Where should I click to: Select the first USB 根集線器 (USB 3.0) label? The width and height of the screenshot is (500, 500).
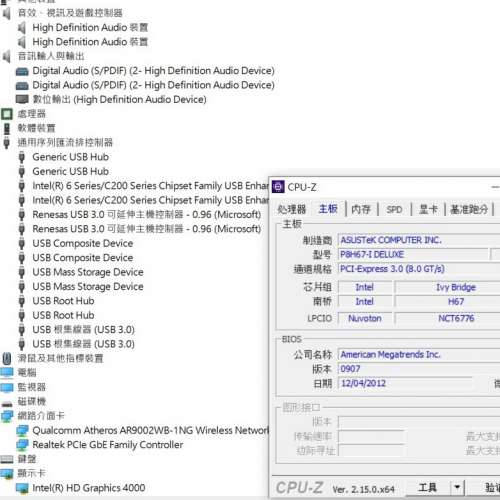click(x=83, y=330)
